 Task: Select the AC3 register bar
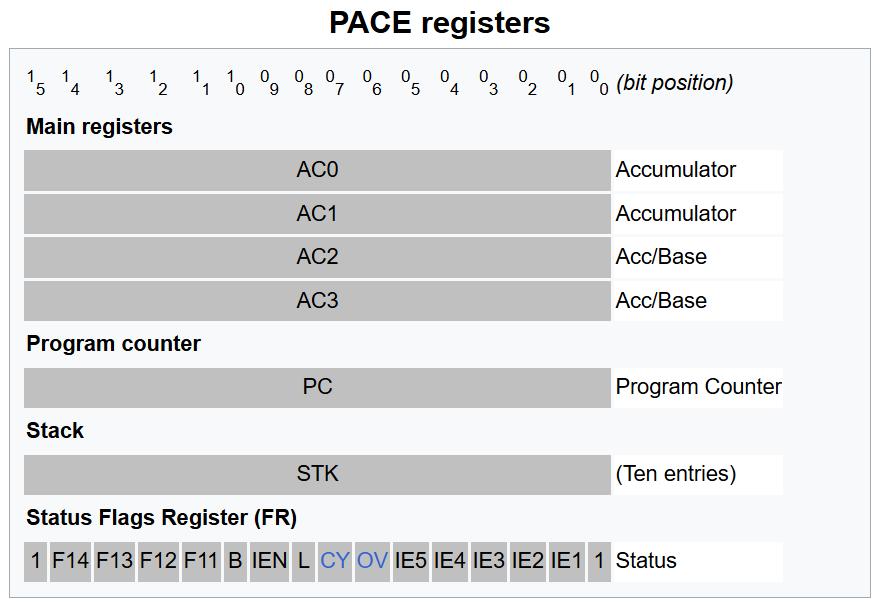click(x=317, y=301)
